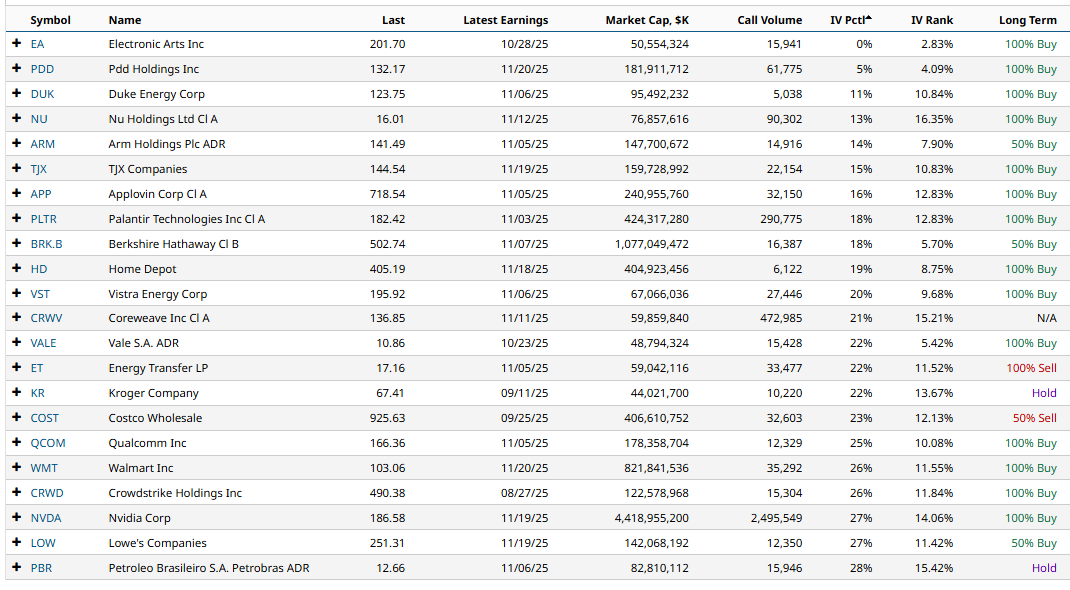Screen dimensions: 1070x590
Task: Click the plus icon beside CRWV
Action: [16, 318]
